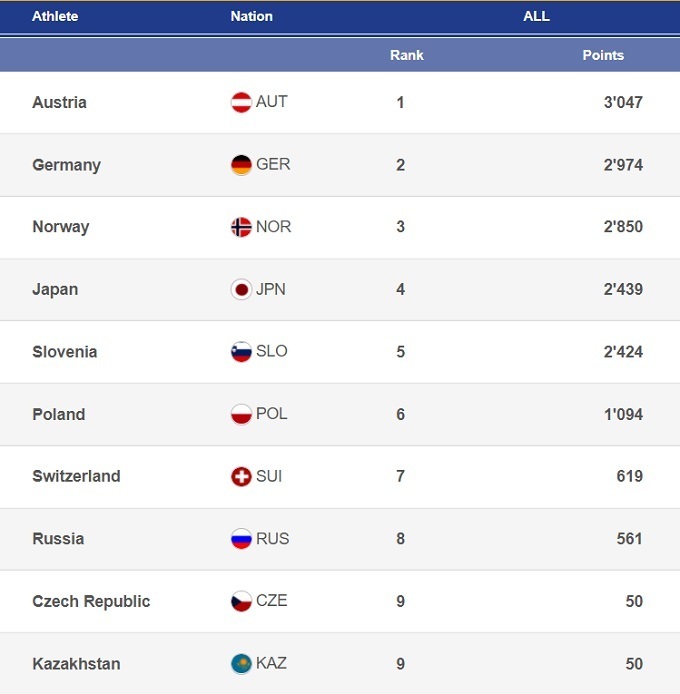Sort by the Points subheader
This screenshot has width=680, height=694.
tap(603, 55)
